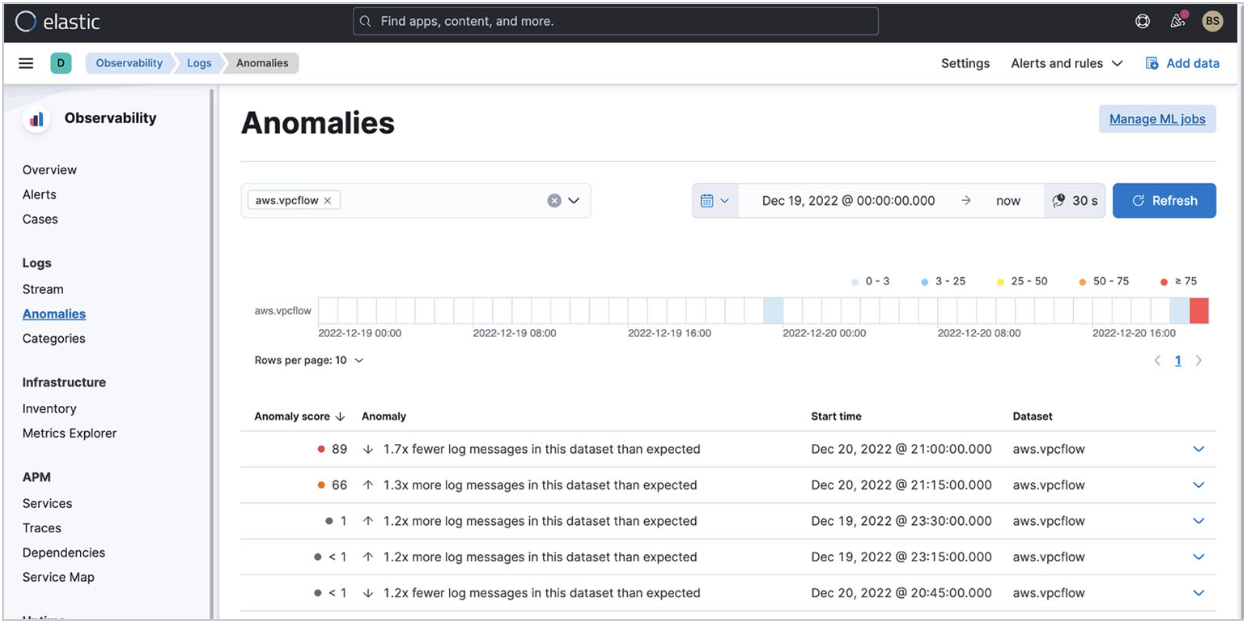Image resolution: width=1244 pixels, height=622 pixels.
Task: Remove the aws.vpcflow filter tag
Action: coord(327,200)
